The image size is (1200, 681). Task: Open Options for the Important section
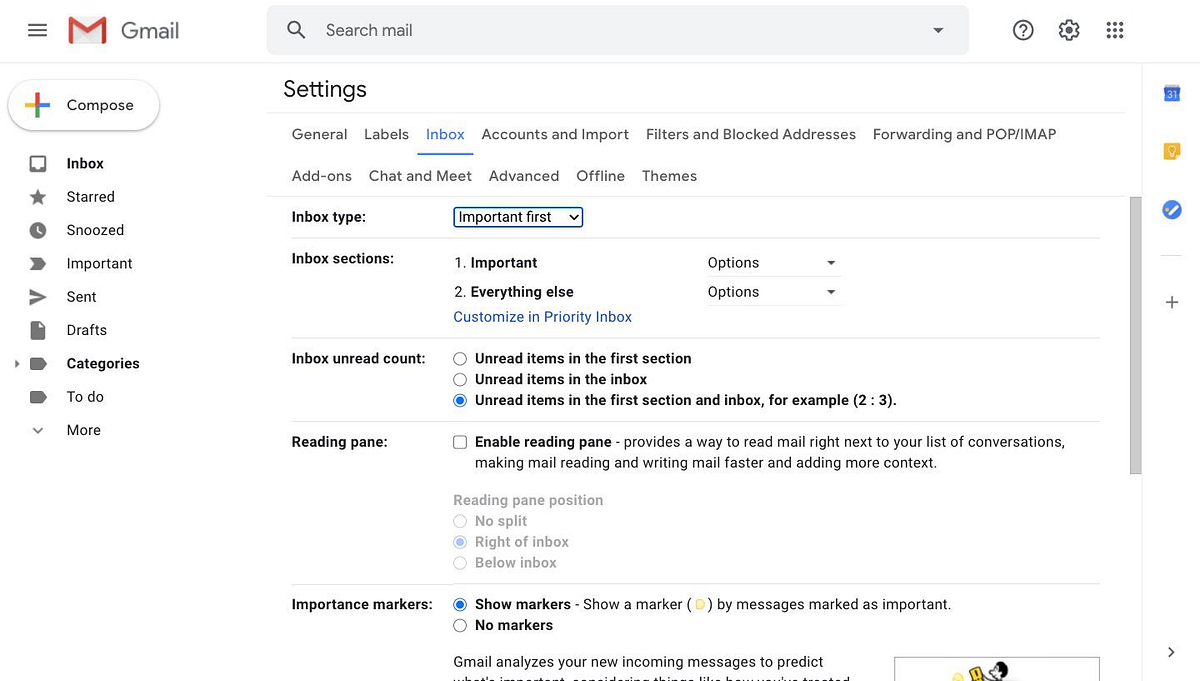click(x=772, y=262)
